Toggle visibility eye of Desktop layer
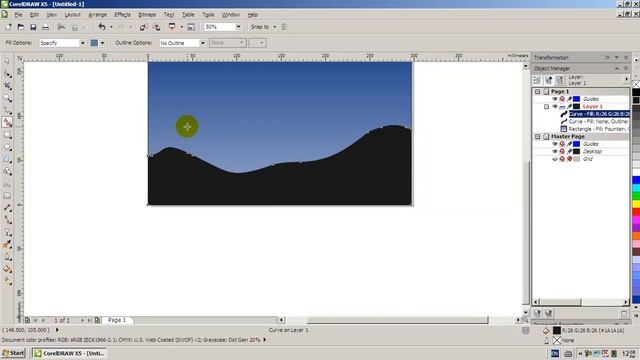This screenshot has height=360, width=640. coord(555,151)
